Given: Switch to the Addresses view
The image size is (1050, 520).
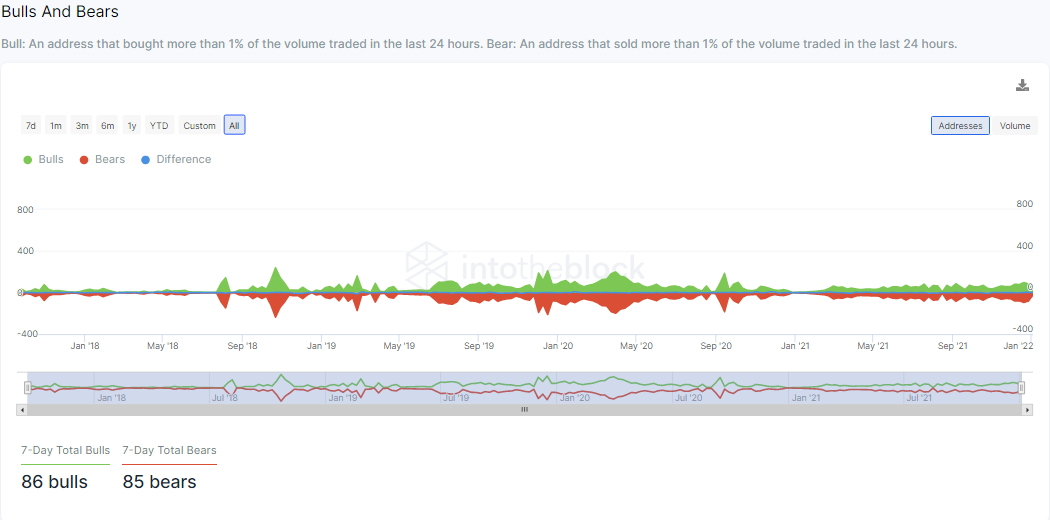Looking at the screenshot, I should coord(960,125).
